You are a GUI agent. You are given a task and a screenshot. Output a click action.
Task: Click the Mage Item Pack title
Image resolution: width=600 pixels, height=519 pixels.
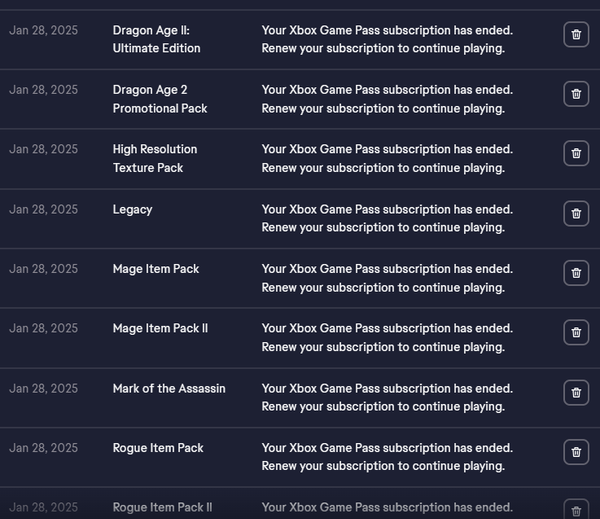coord(156,269)
